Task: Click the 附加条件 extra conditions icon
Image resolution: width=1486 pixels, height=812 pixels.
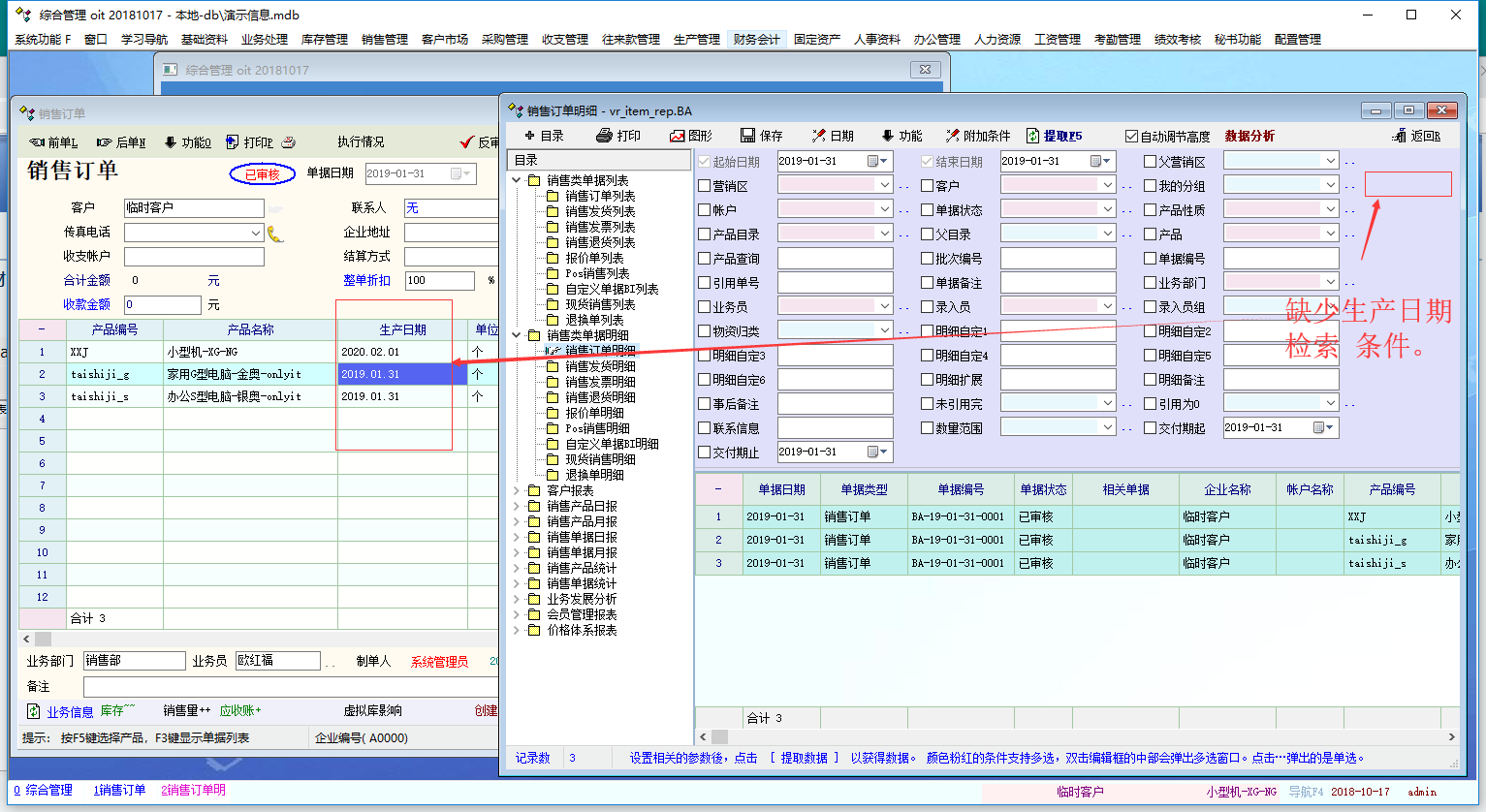Action: coord(953,136)
